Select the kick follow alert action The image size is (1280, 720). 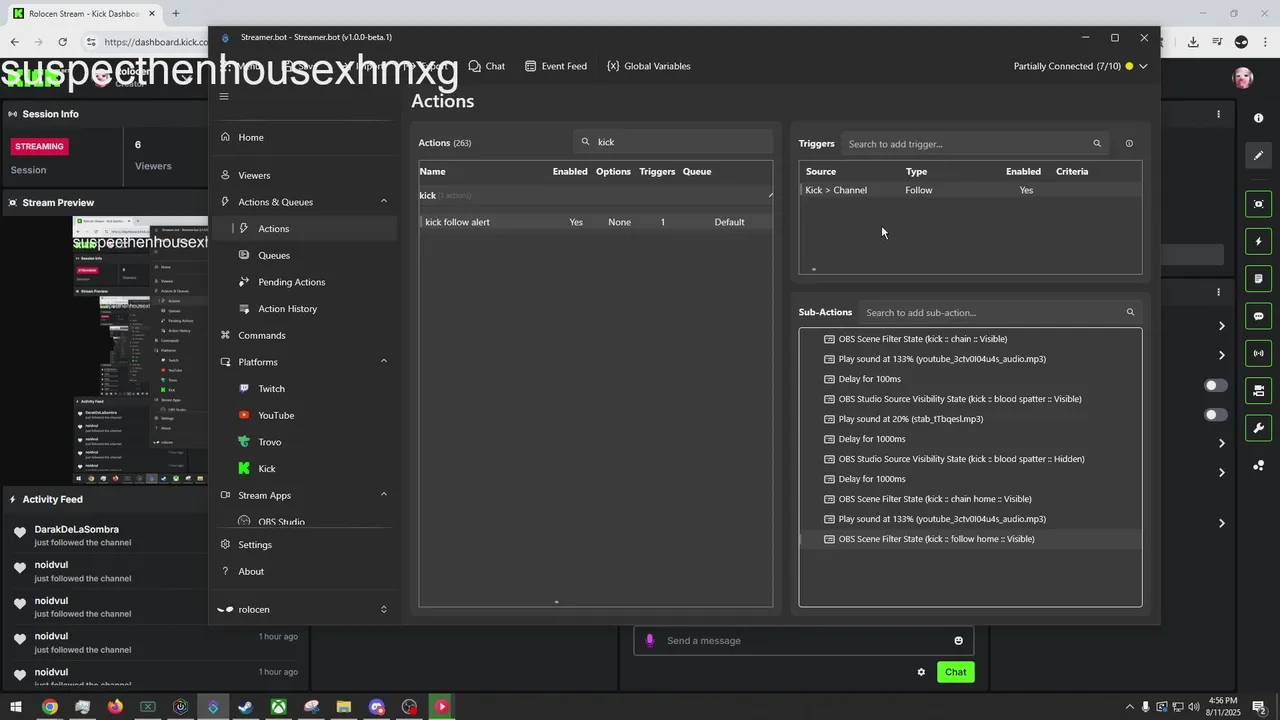click(x=596, y=222)
